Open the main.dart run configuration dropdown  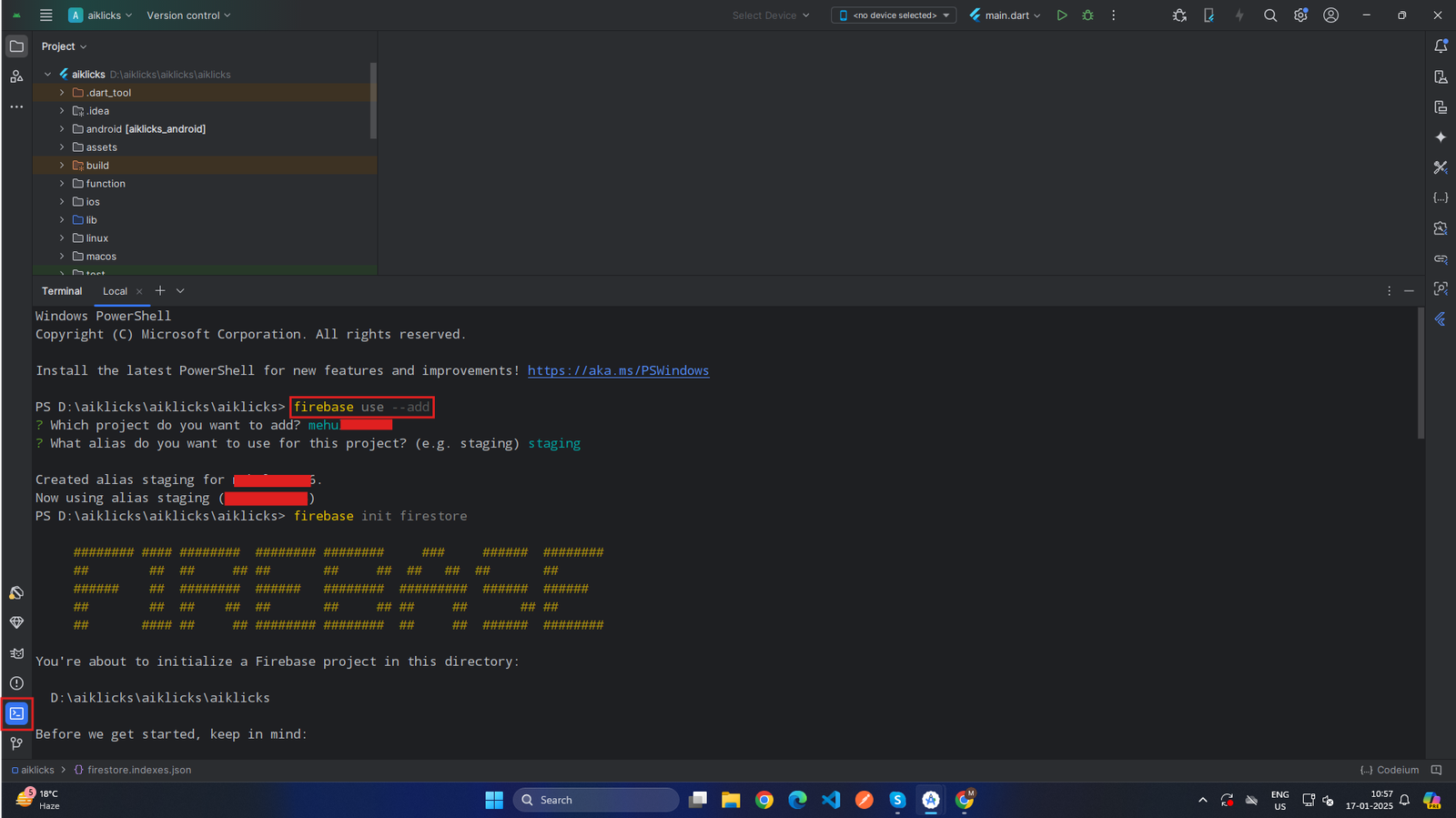pyautogui.click(x=1006, y=15)
